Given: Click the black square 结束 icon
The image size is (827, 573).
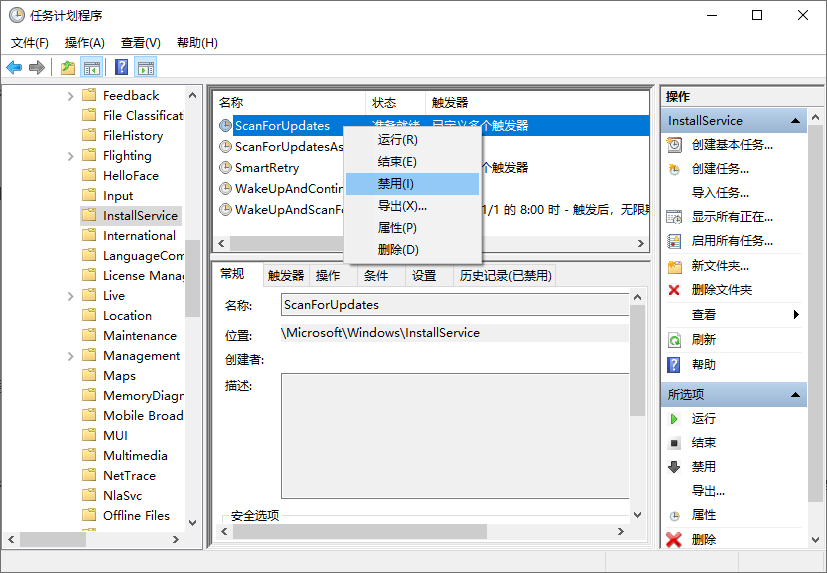Looking at the screenshot, I should (x=674, y=443).
